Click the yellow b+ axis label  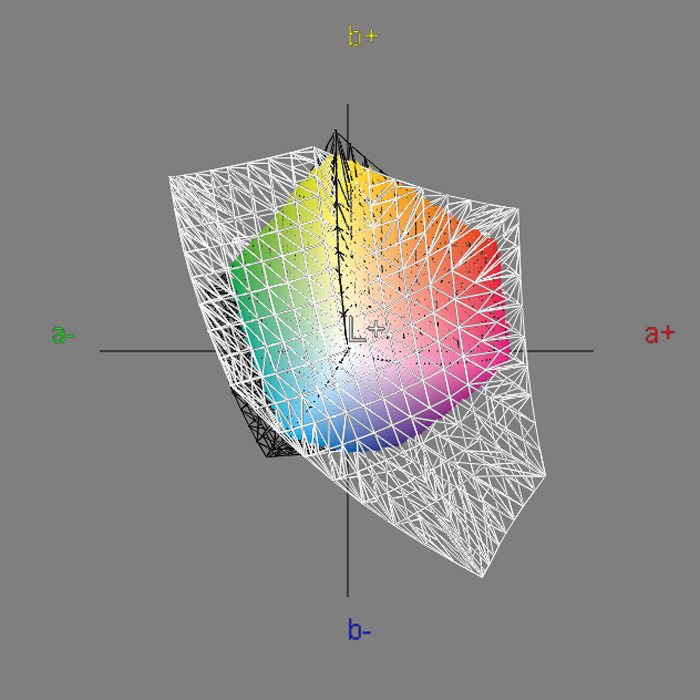(x=363, y=36)
